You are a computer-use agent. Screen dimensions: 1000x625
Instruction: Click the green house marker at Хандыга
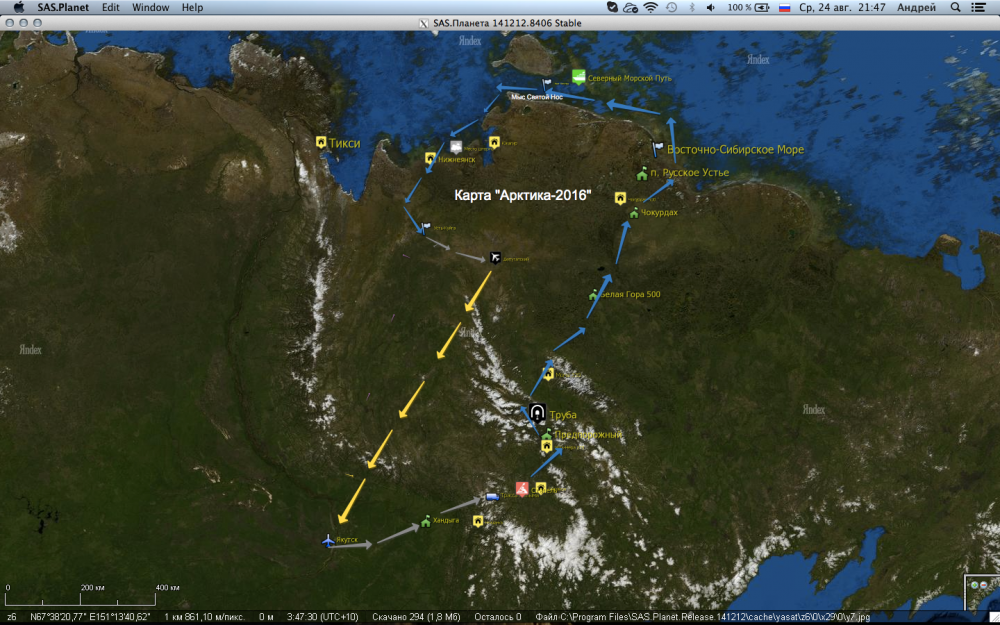(x=425, y=520)
